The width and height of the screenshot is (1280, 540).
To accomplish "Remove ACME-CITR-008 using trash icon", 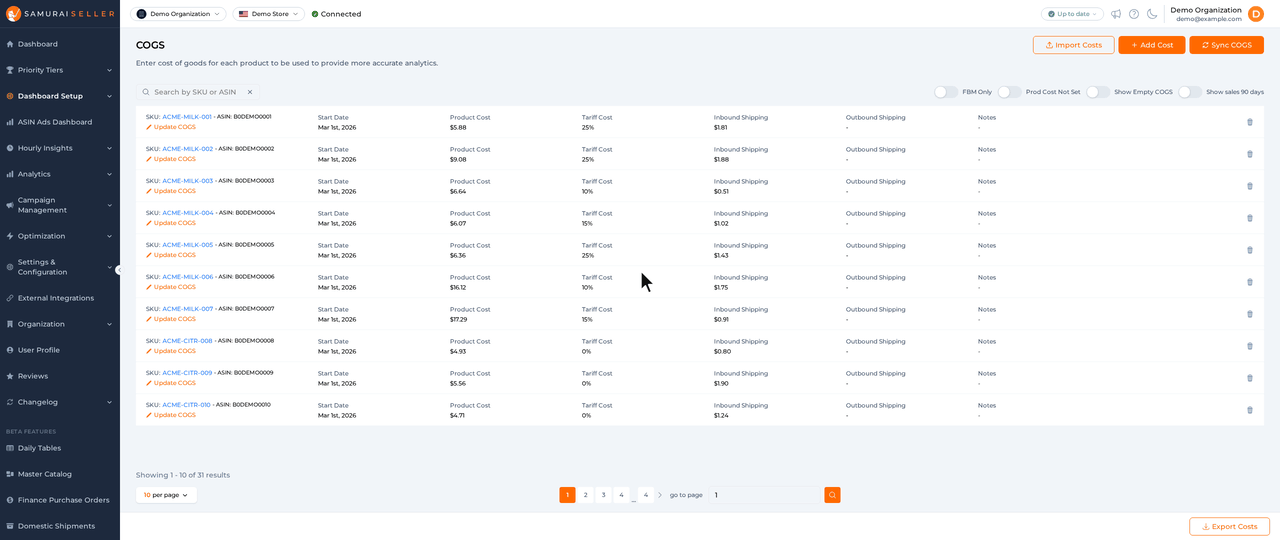I will (1249, 346).
